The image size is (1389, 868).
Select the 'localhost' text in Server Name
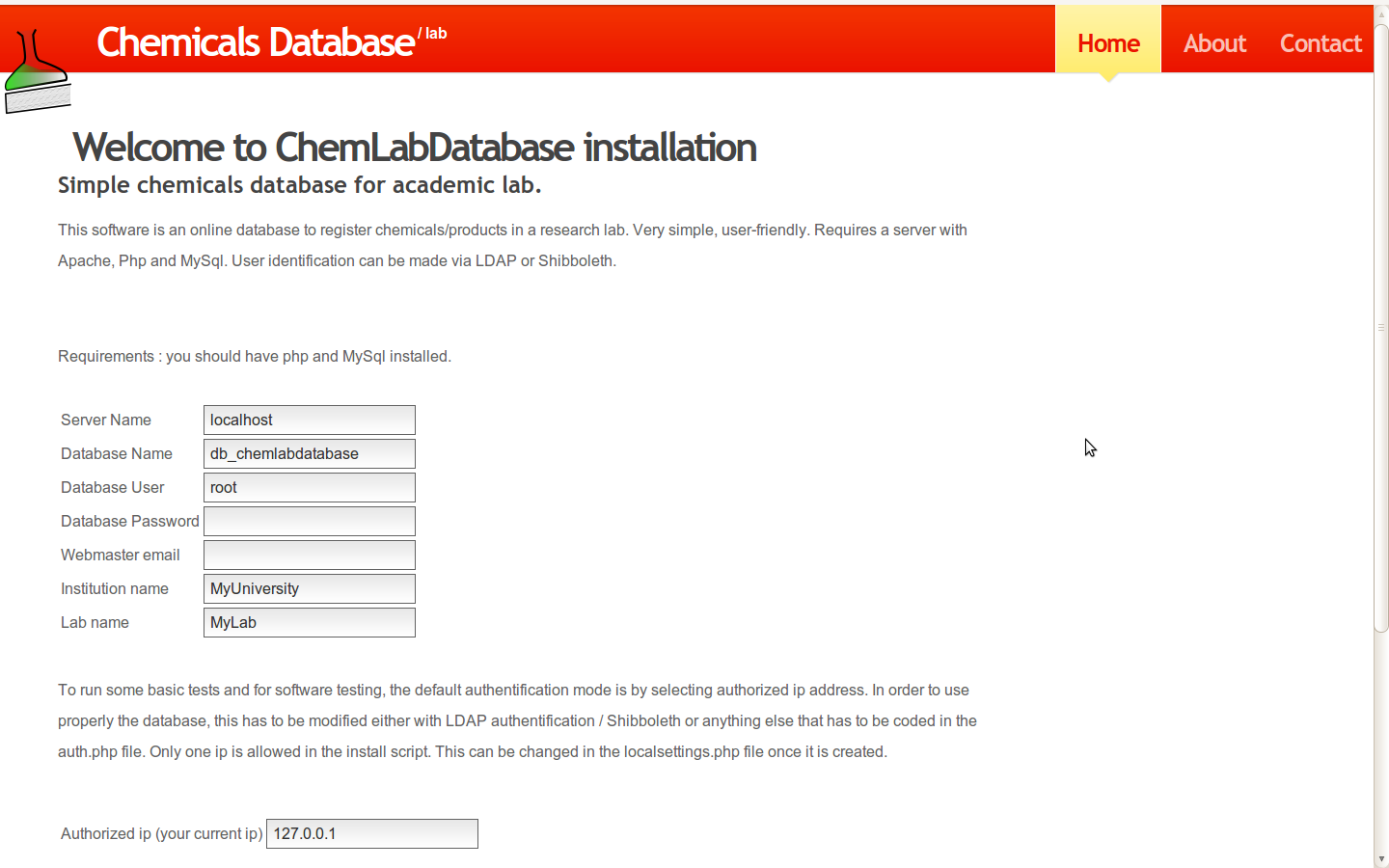click(241, 420)
